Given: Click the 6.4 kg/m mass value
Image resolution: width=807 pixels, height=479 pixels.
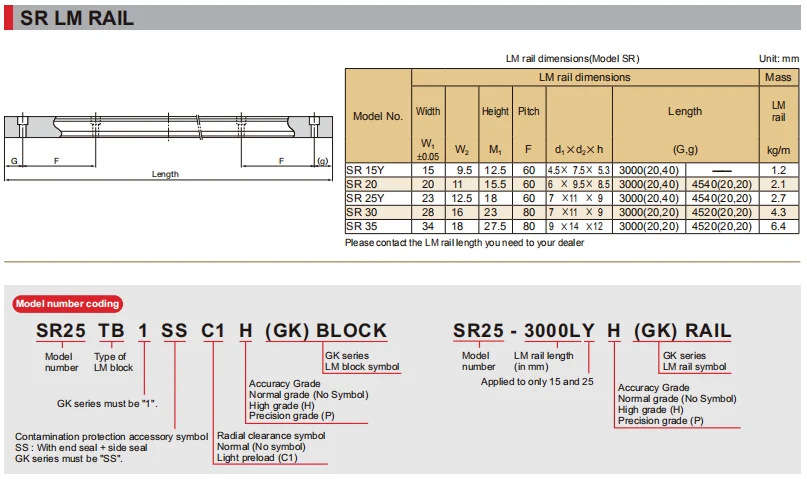Looking at the screenshot, I should (778, 226).
